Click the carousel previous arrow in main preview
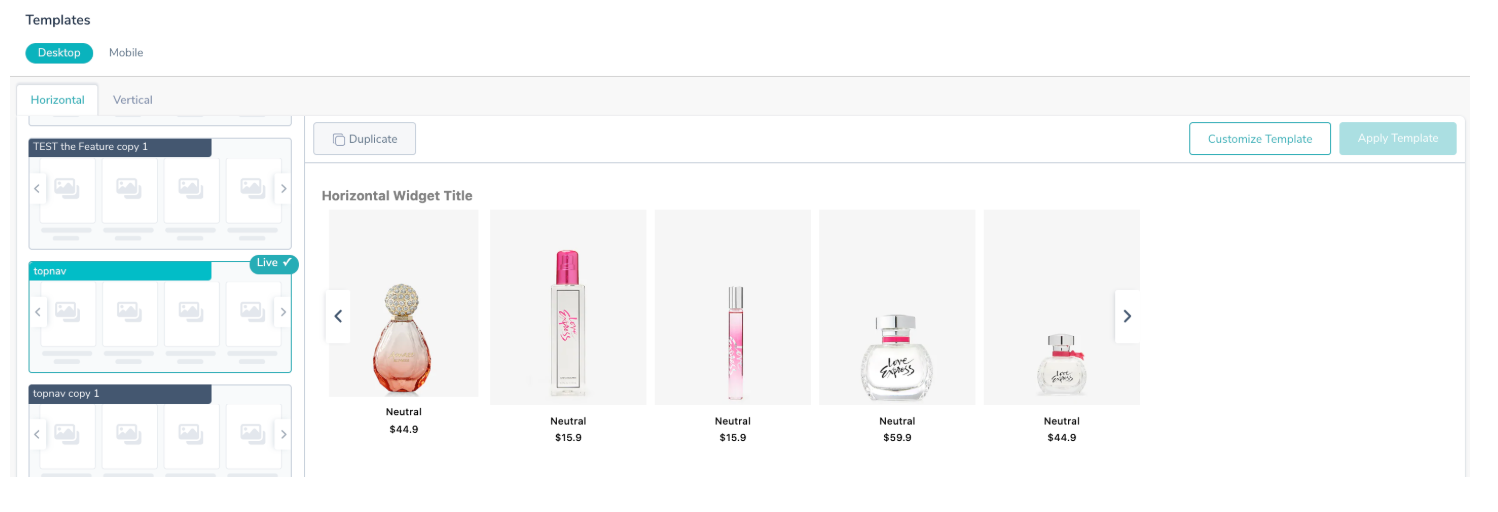Image resolution: width=1498 pixels, height=512 pixels. pyautogui.click(x=338, y=316)
